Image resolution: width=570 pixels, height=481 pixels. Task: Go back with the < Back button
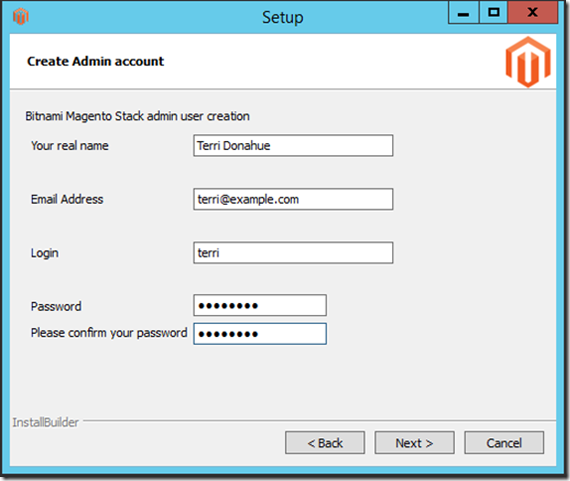[325, 442]
